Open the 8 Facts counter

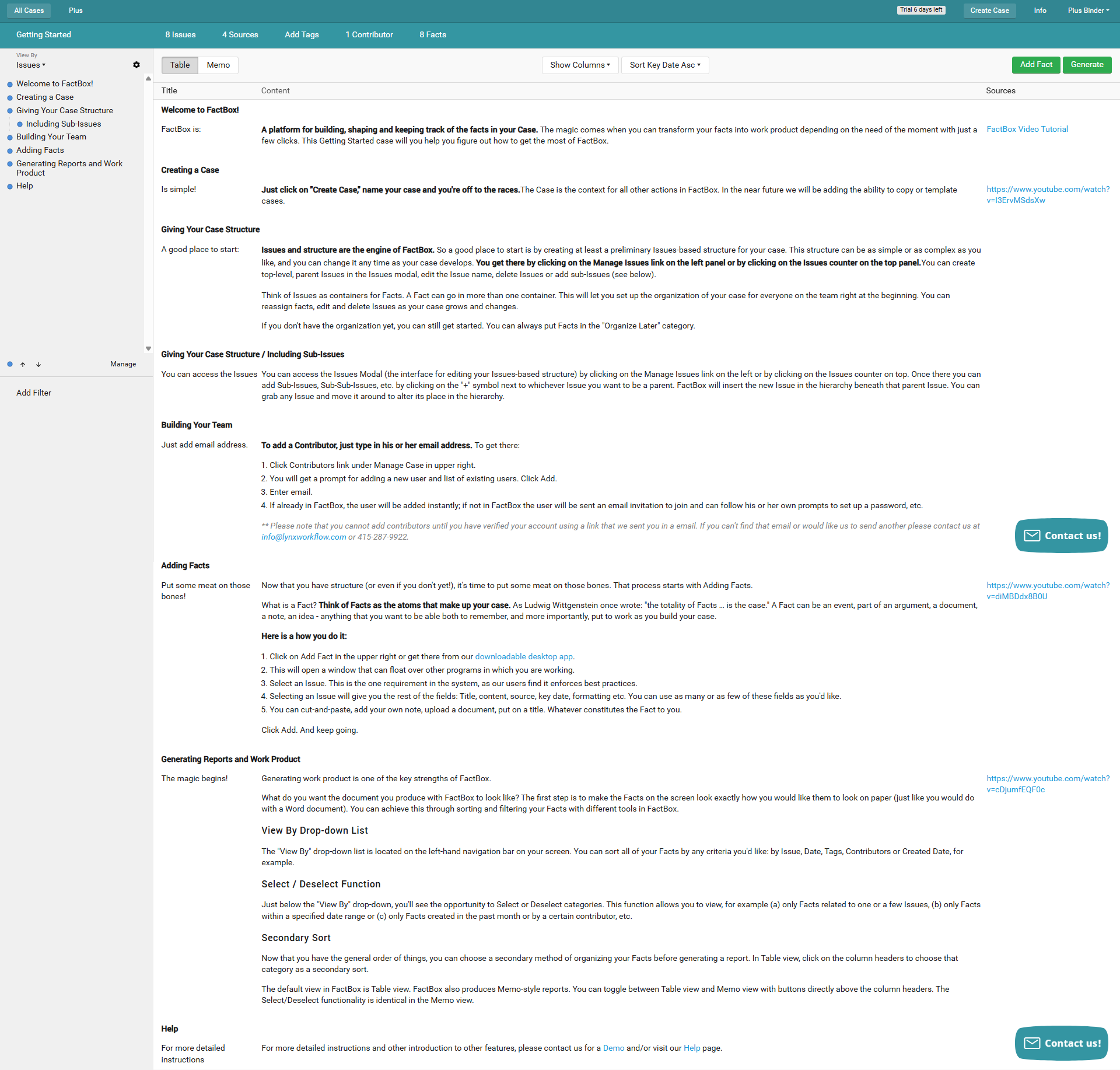coord(433,34)
